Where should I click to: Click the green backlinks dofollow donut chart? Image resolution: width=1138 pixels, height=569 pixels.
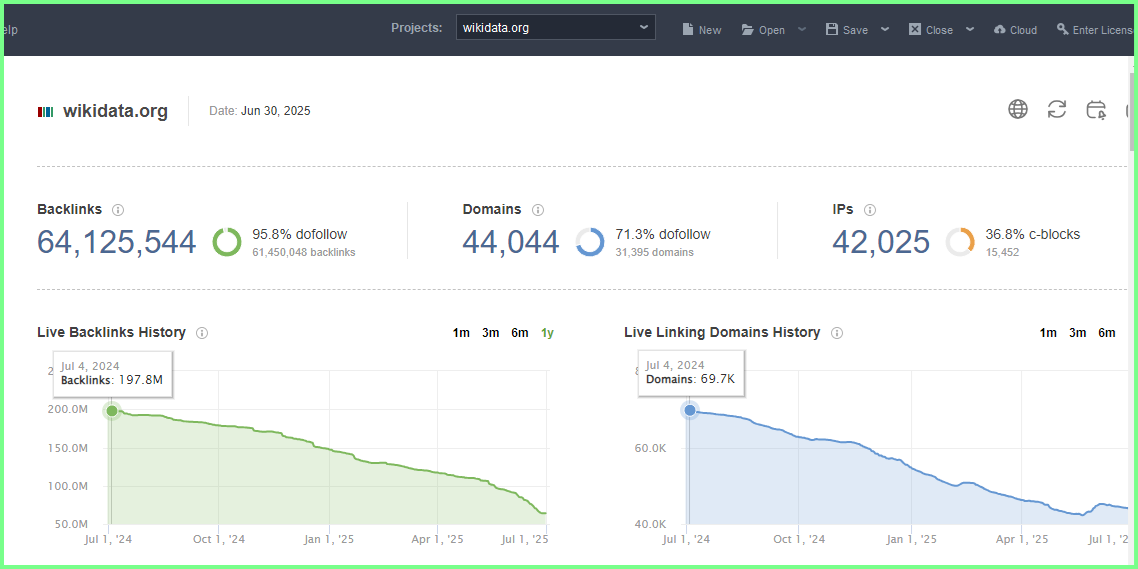[x=227, y=242]
